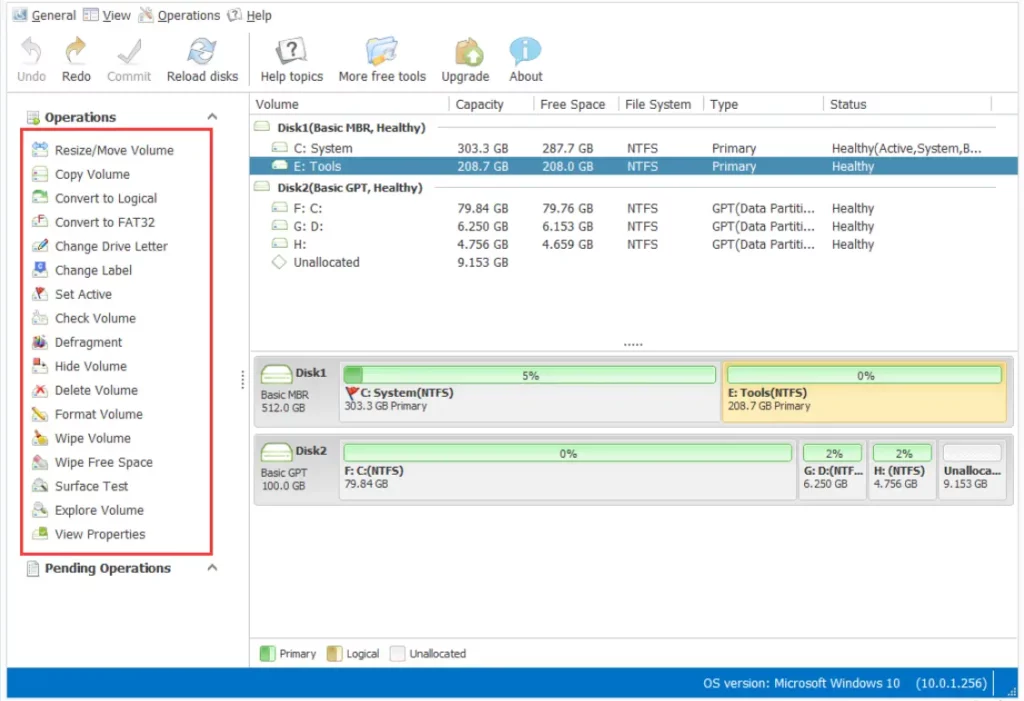Click Format Volume link
The height and width of the screenshot is (701, 1024).
point(98,414)
